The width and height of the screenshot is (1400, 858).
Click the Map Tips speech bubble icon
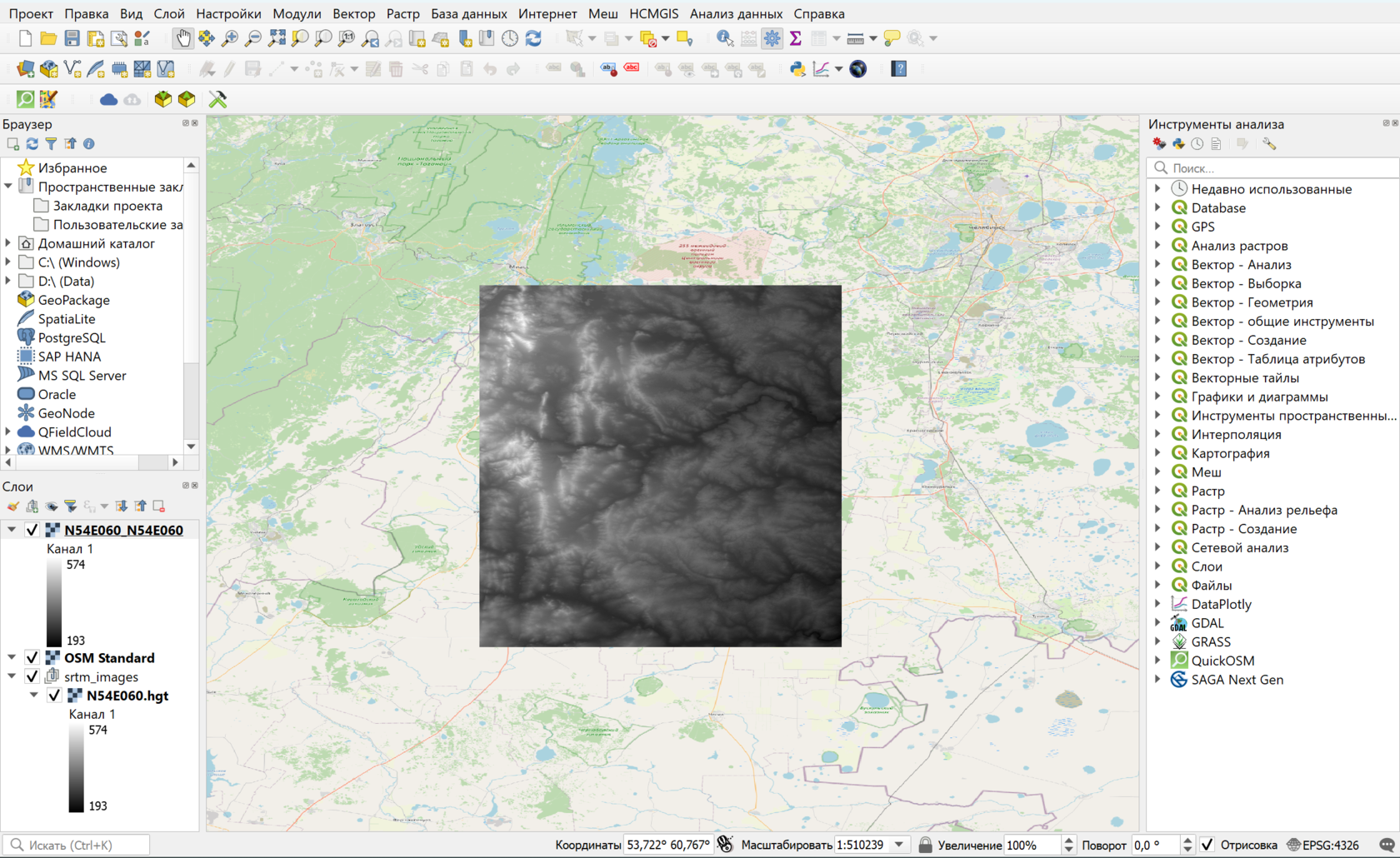pos(892,38)
